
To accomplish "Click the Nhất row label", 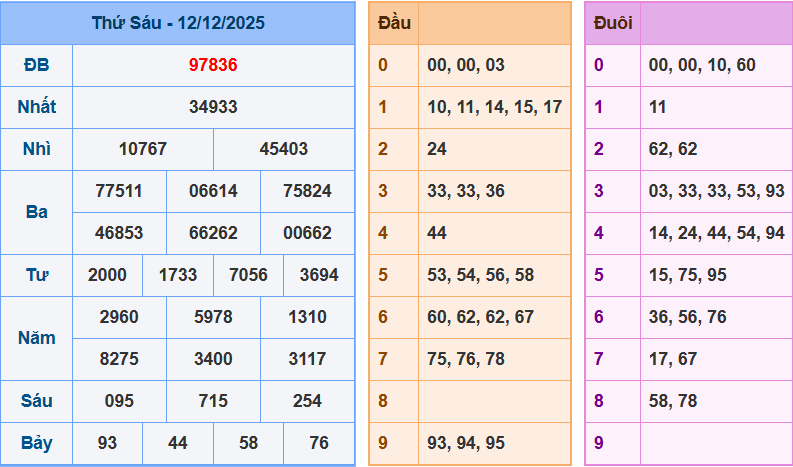I will (x=36, y=107).
